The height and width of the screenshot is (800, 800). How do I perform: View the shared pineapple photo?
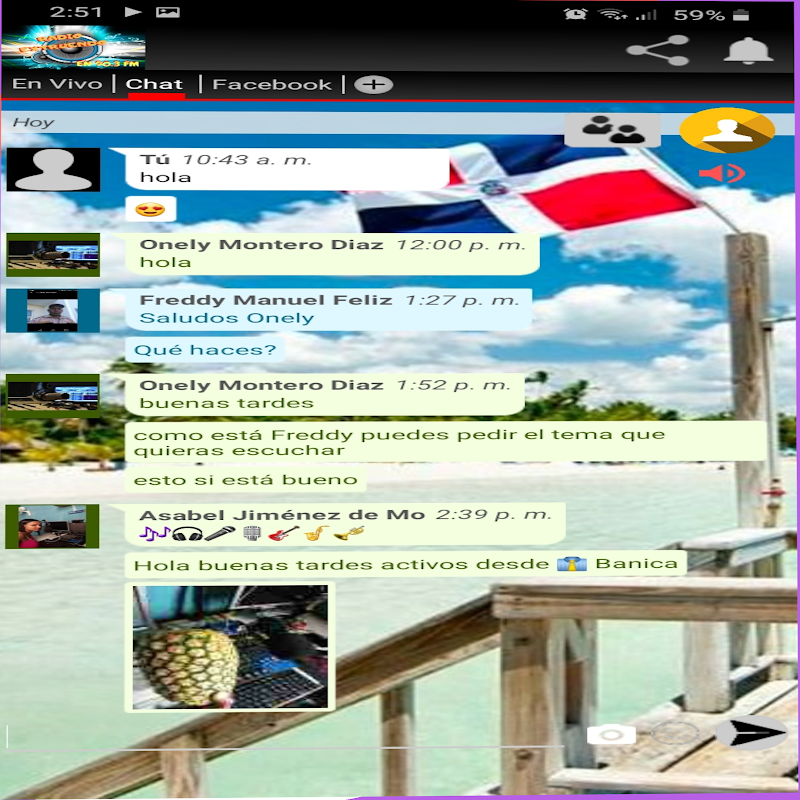[230, 646]
